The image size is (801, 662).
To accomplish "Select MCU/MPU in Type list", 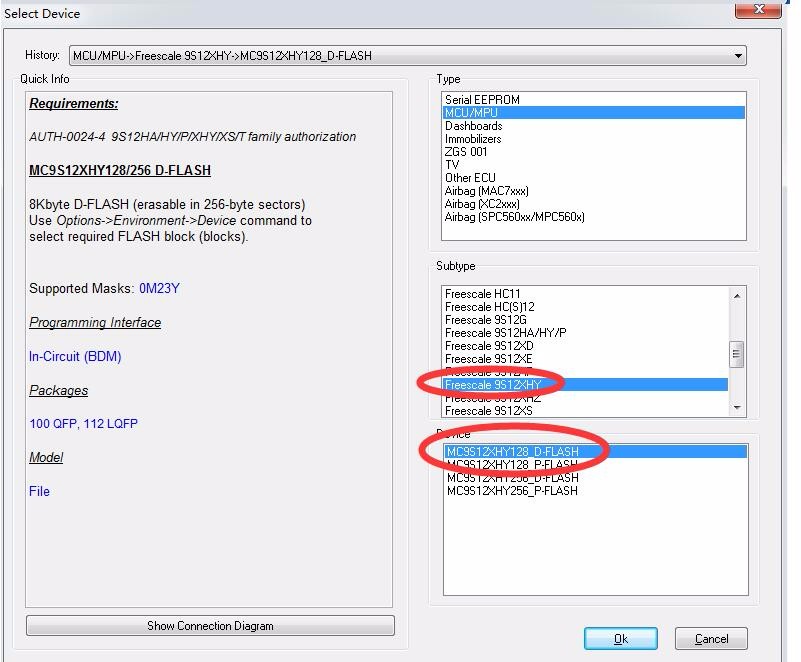I will point(593,112).
